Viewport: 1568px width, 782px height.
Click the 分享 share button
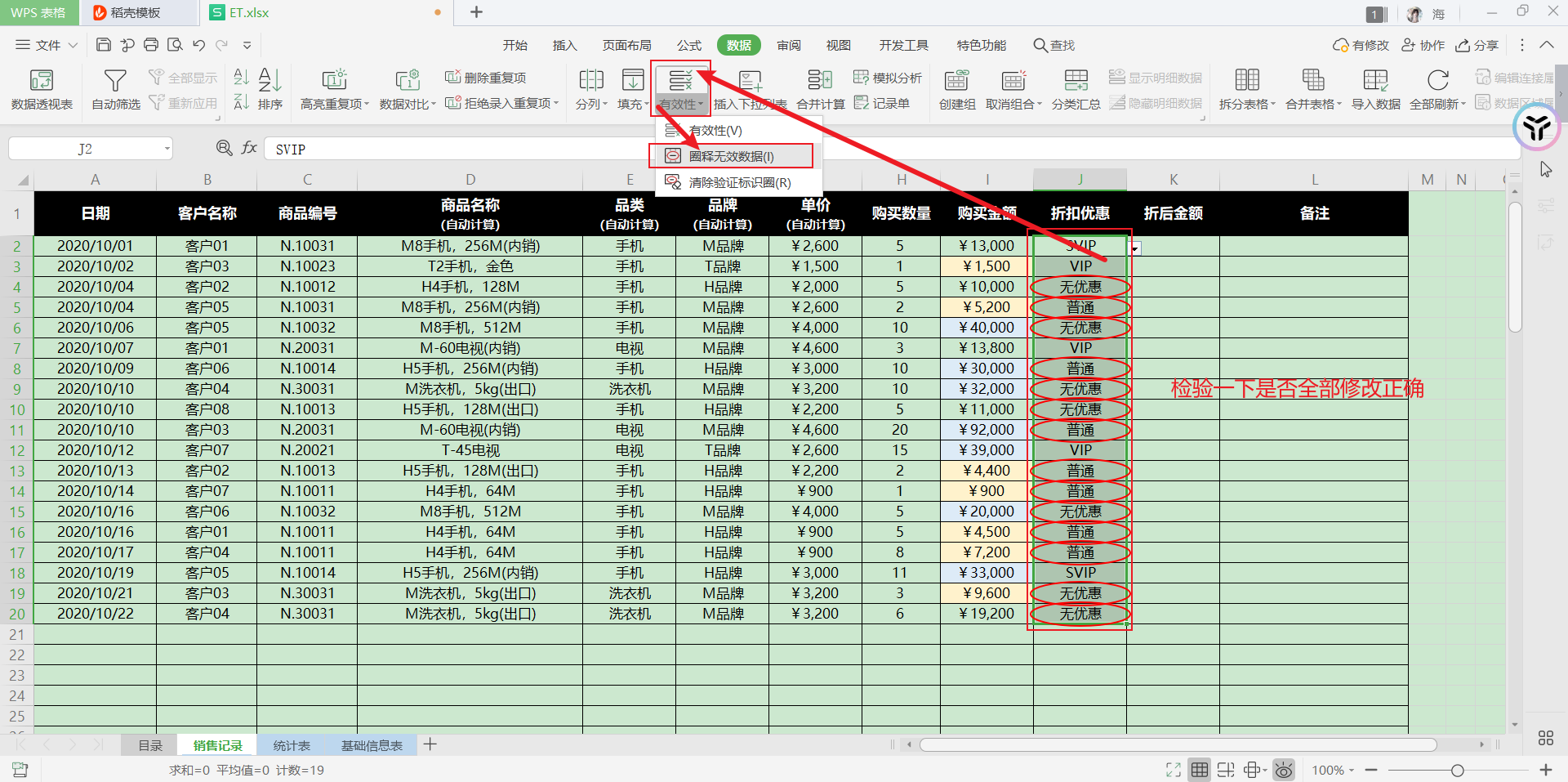tap(1477, 45)
